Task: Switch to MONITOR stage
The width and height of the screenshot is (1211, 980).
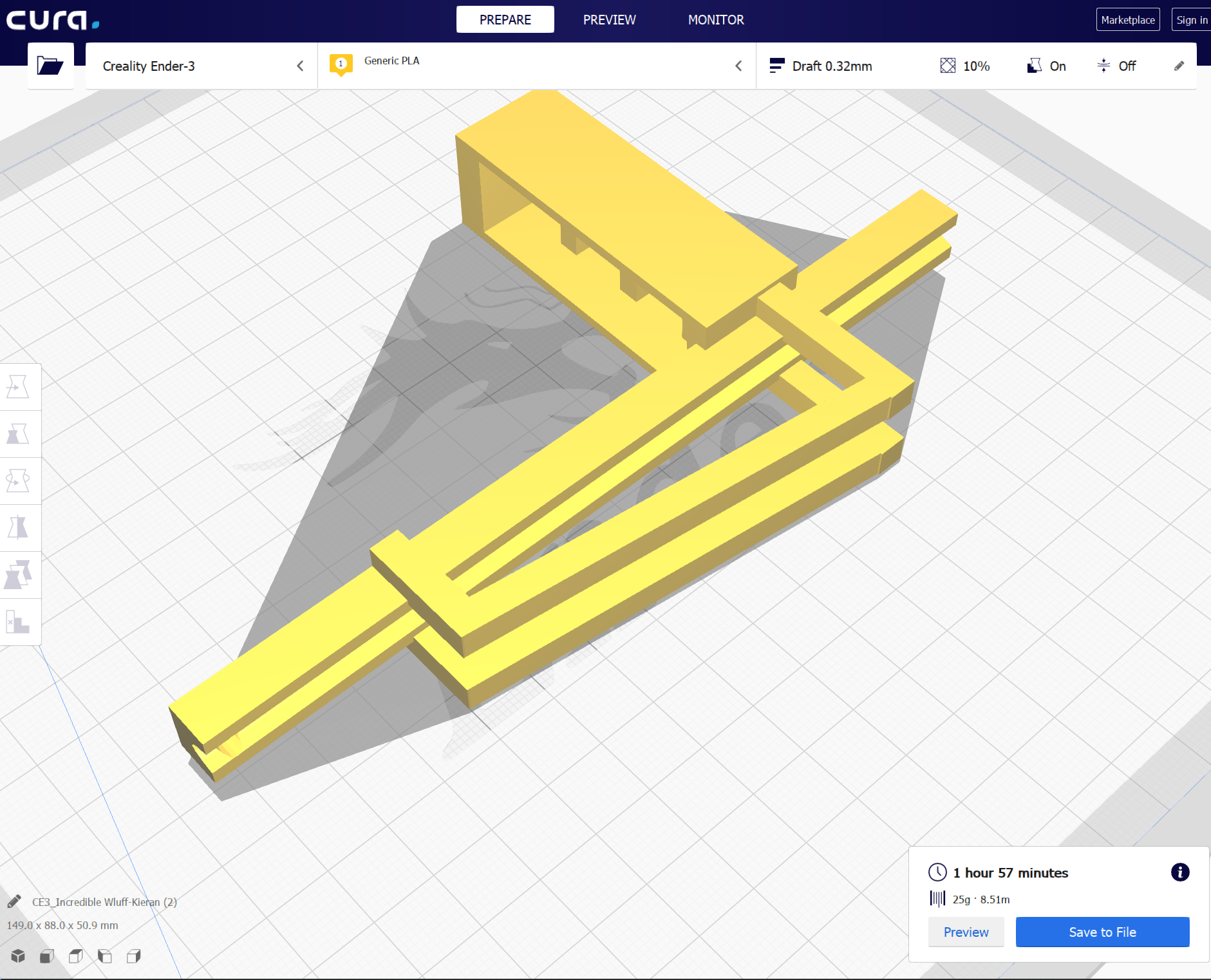Action: (716, 19)
